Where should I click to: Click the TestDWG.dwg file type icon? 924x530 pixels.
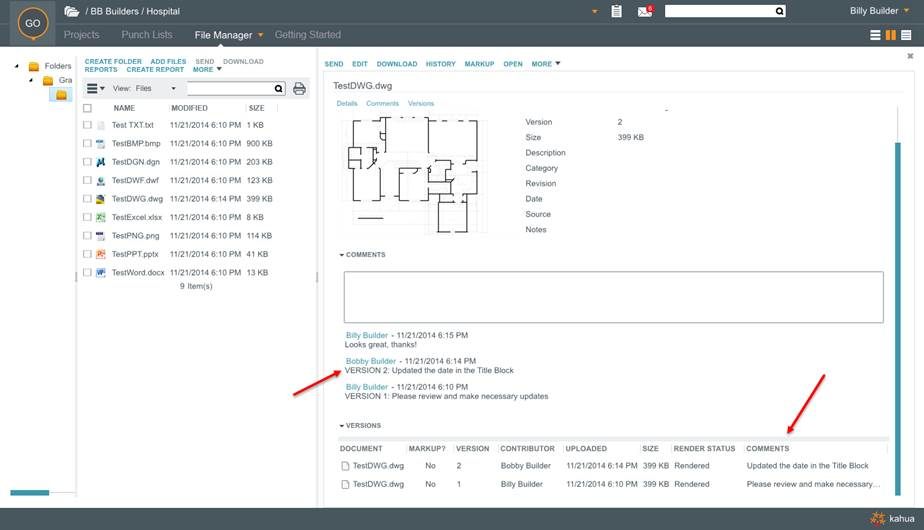pos(101,199)
